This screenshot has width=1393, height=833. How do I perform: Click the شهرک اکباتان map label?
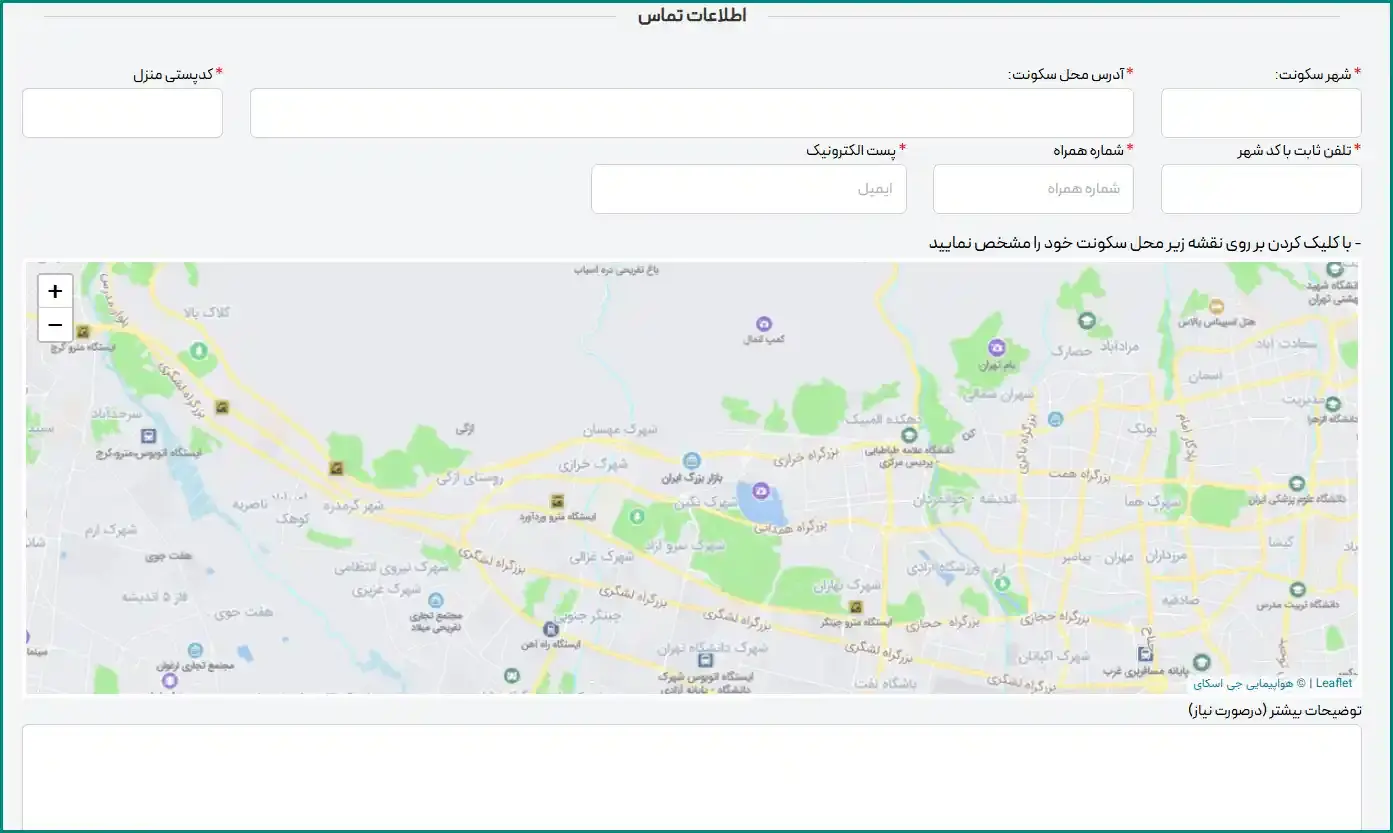coord(1055,657)
